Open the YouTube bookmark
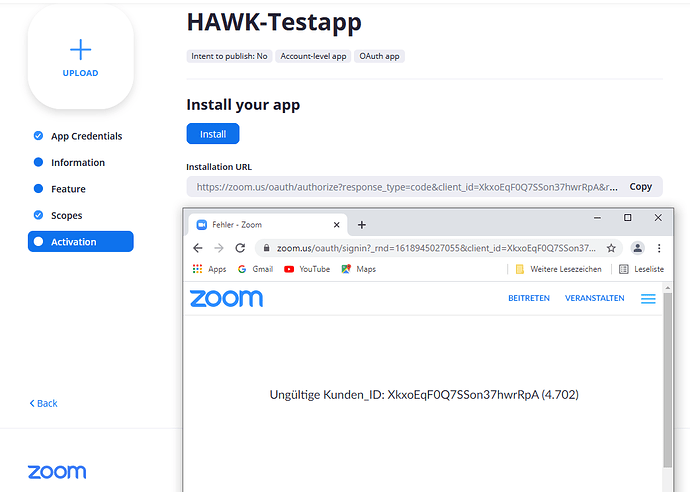Image resolution: width=690 pixels, height=492 pixels. pyautogui.click(x=307, y=269)
